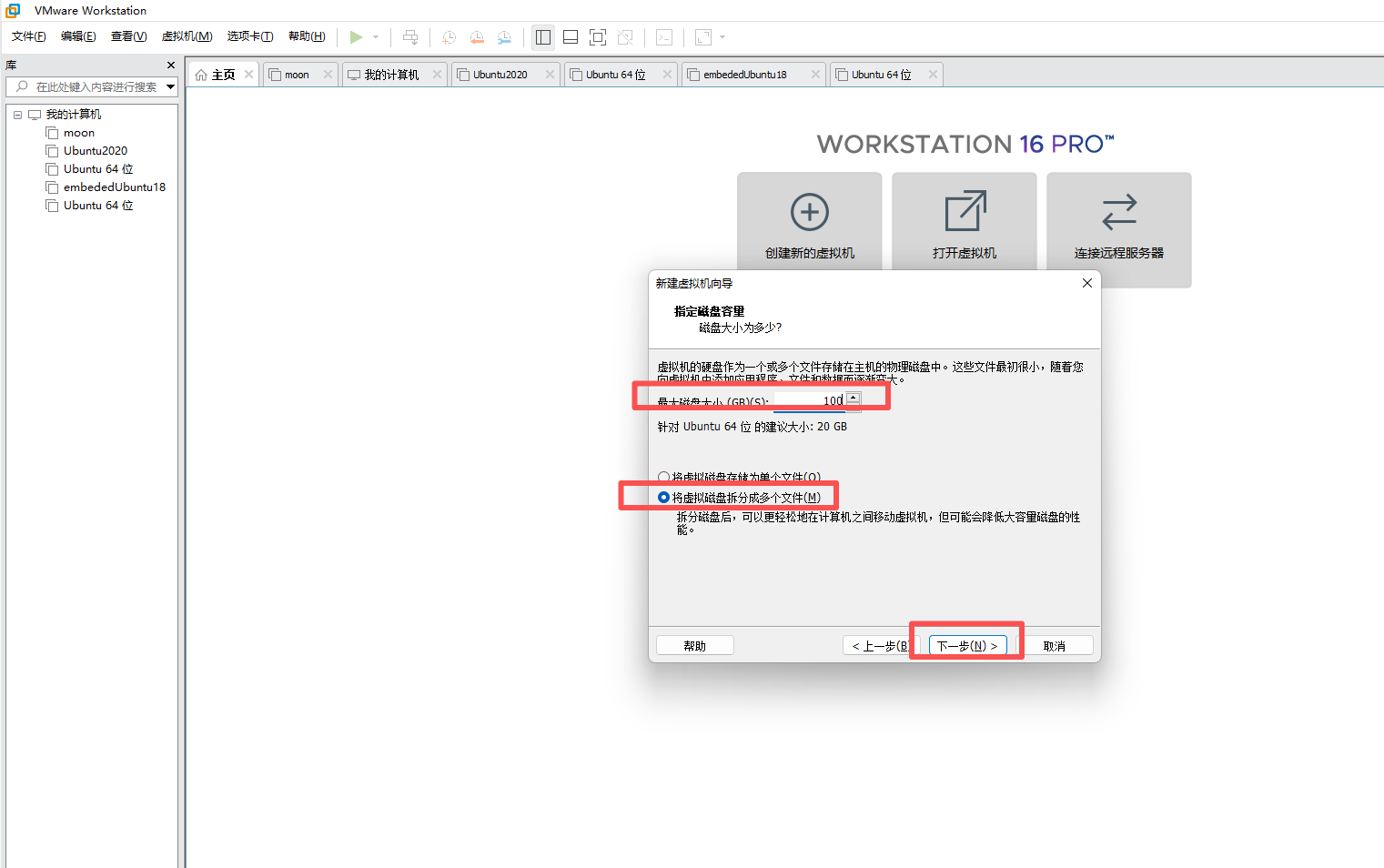Open the 编辑(E) menu
The height and width of the screenshot is (868, 1384).
tap(78, 36)
